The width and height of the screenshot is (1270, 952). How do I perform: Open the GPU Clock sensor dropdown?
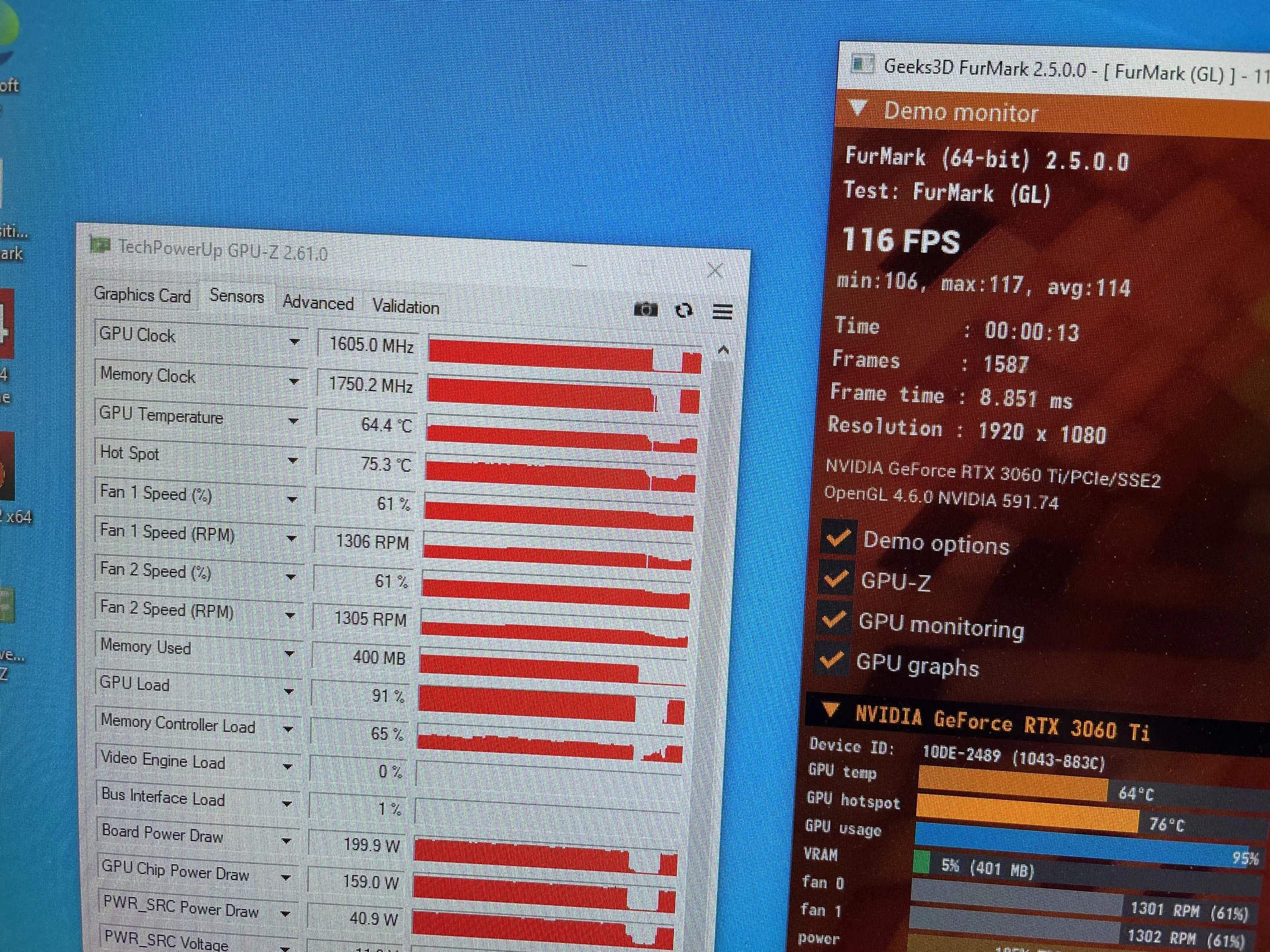pos(294,342)
